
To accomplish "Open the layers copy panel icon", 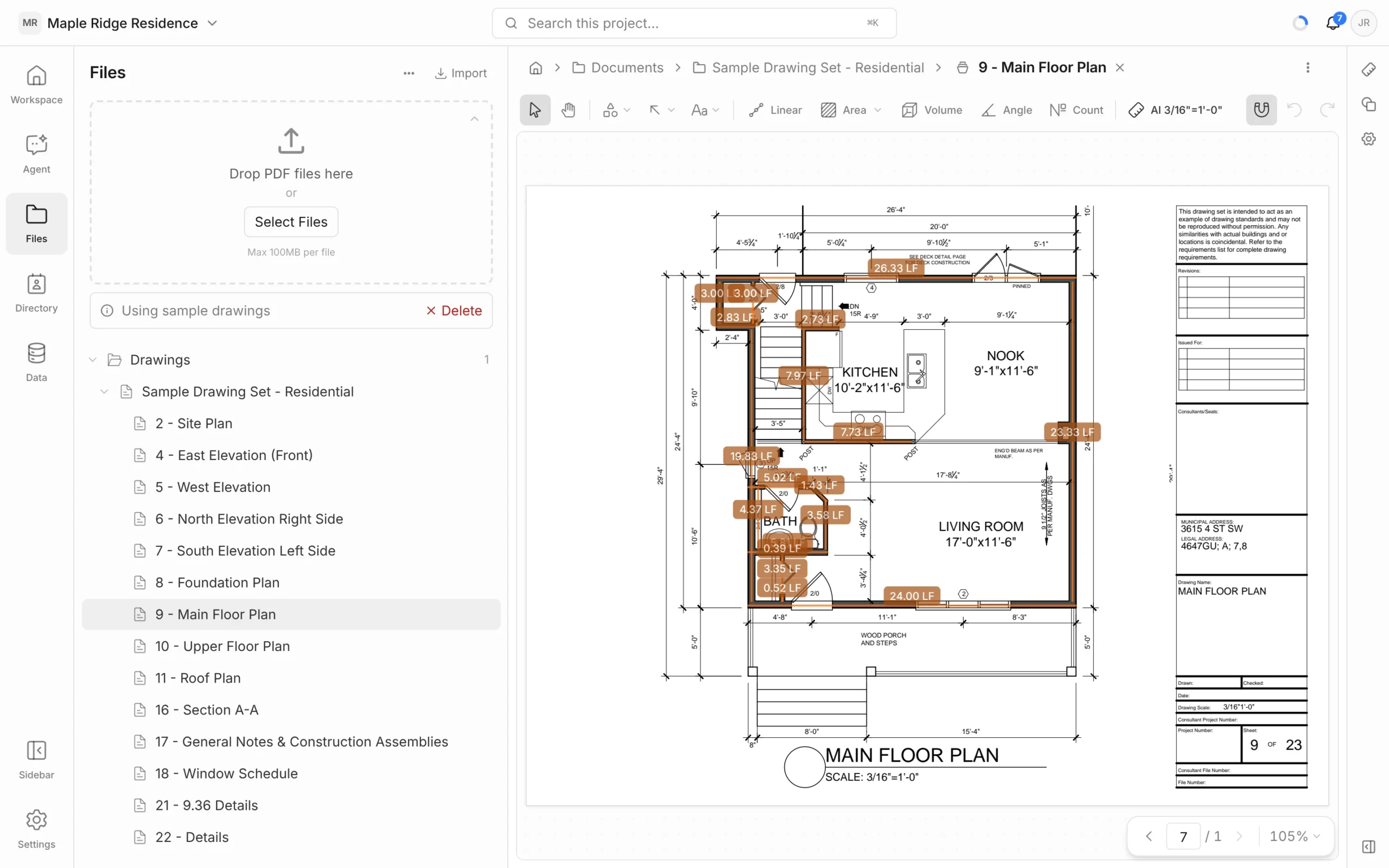I will click(x=1368, y=104).
